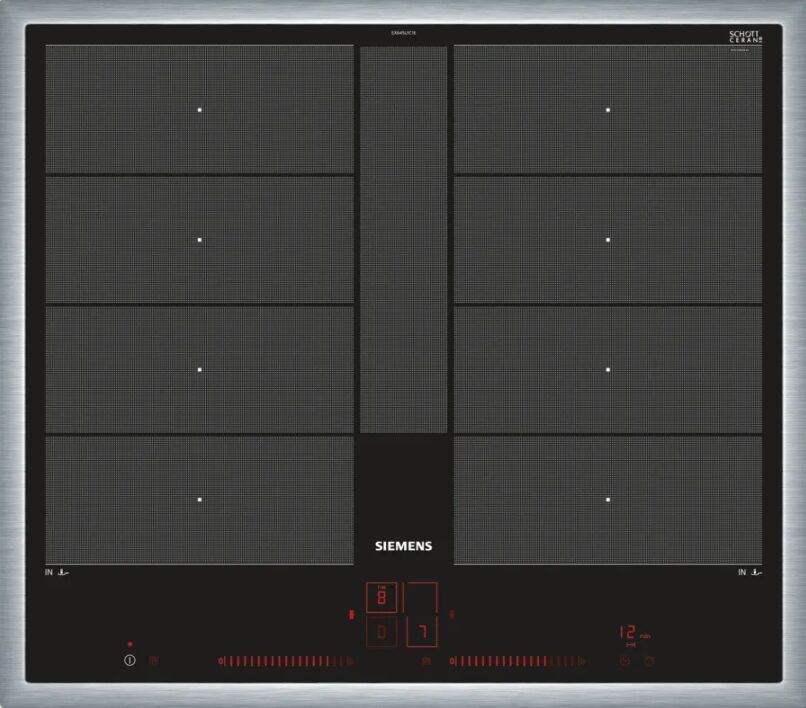Tap the dim icon beside the power symbol

click(x=154, y=660)
